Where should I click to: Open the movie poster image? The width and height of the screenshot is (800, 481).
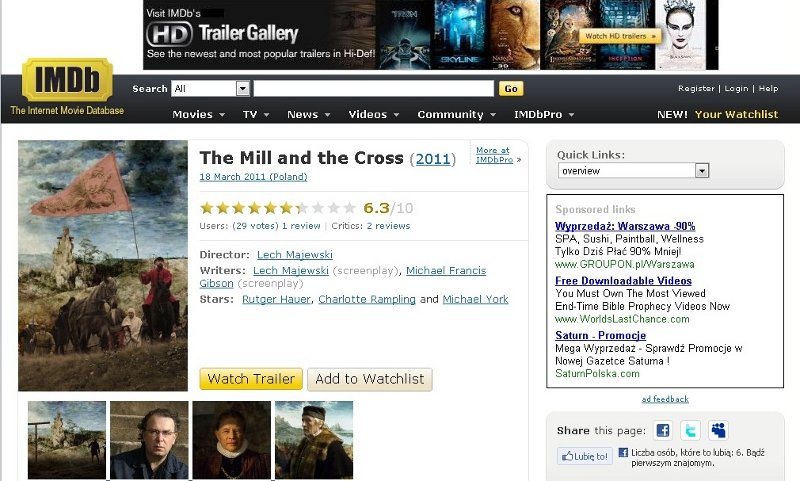103,266
